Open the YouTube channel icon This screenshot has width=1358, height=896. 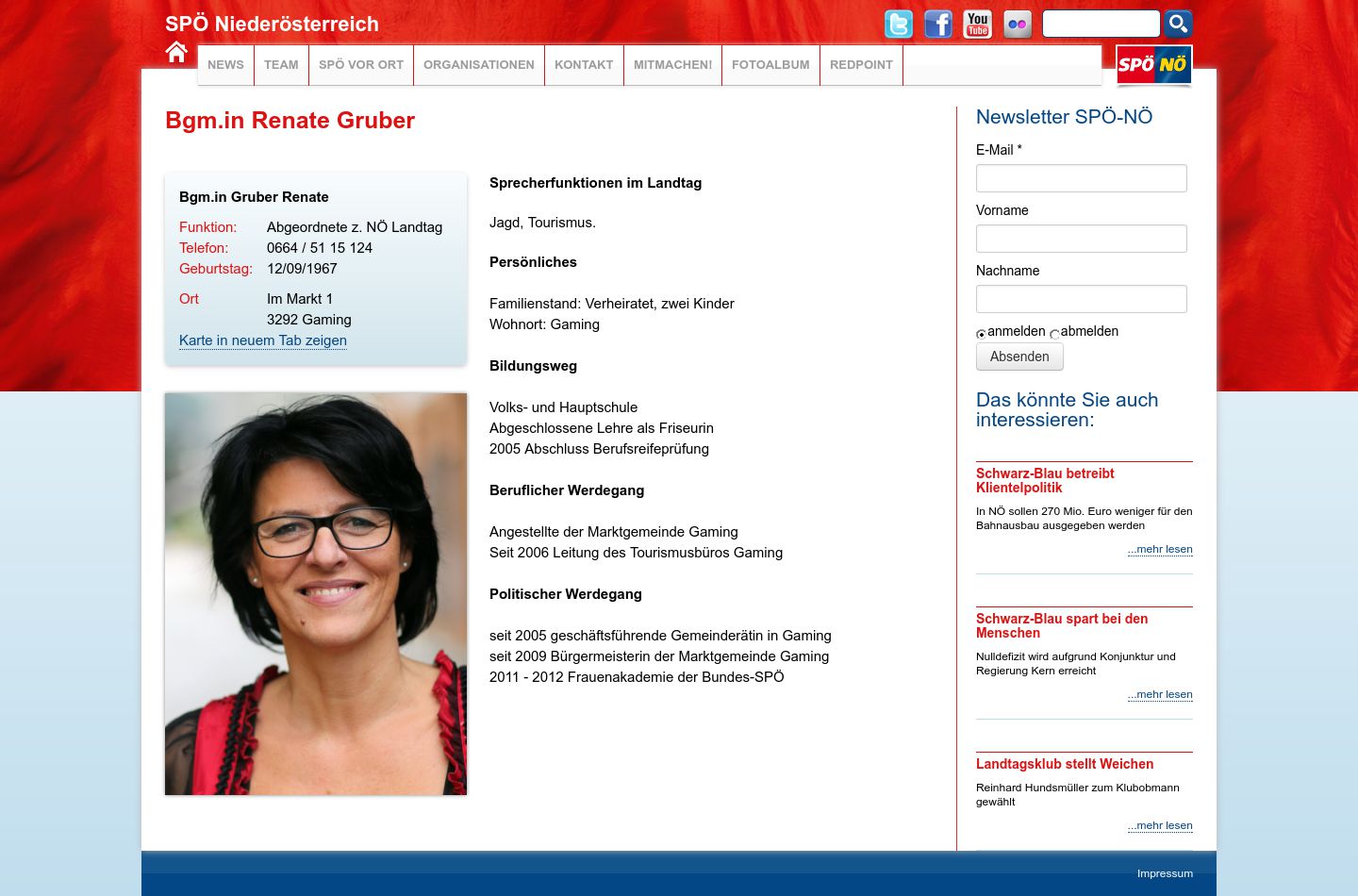pos(978,24)
